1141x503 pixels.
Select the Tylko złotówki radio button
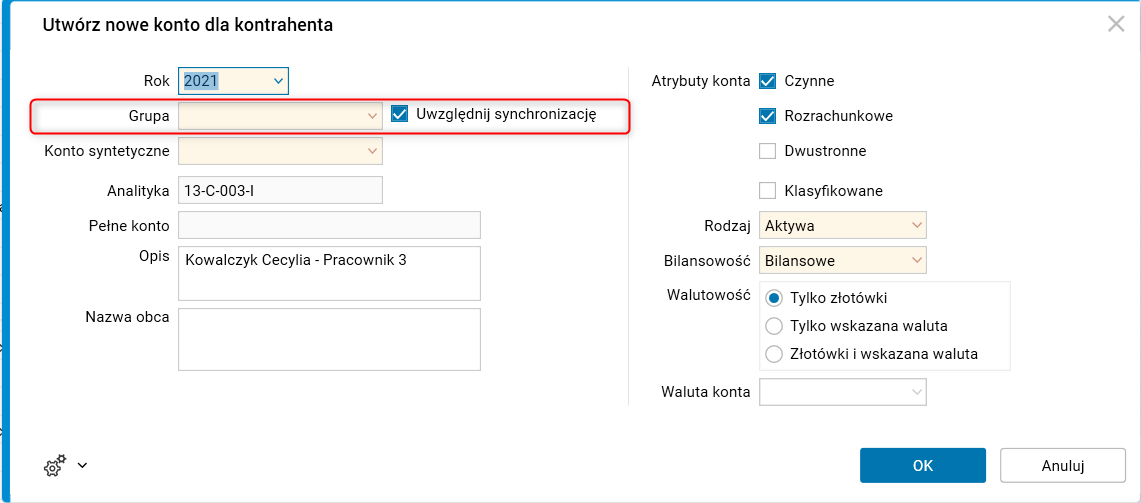(x=773, y=298)
